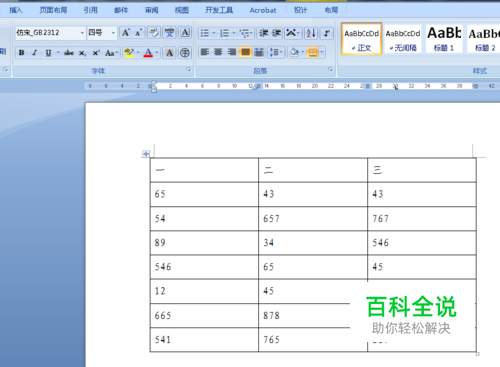Open the font color dropdown arrow
The width and height of the screenshot is (500, 367).
coord(157,53)
